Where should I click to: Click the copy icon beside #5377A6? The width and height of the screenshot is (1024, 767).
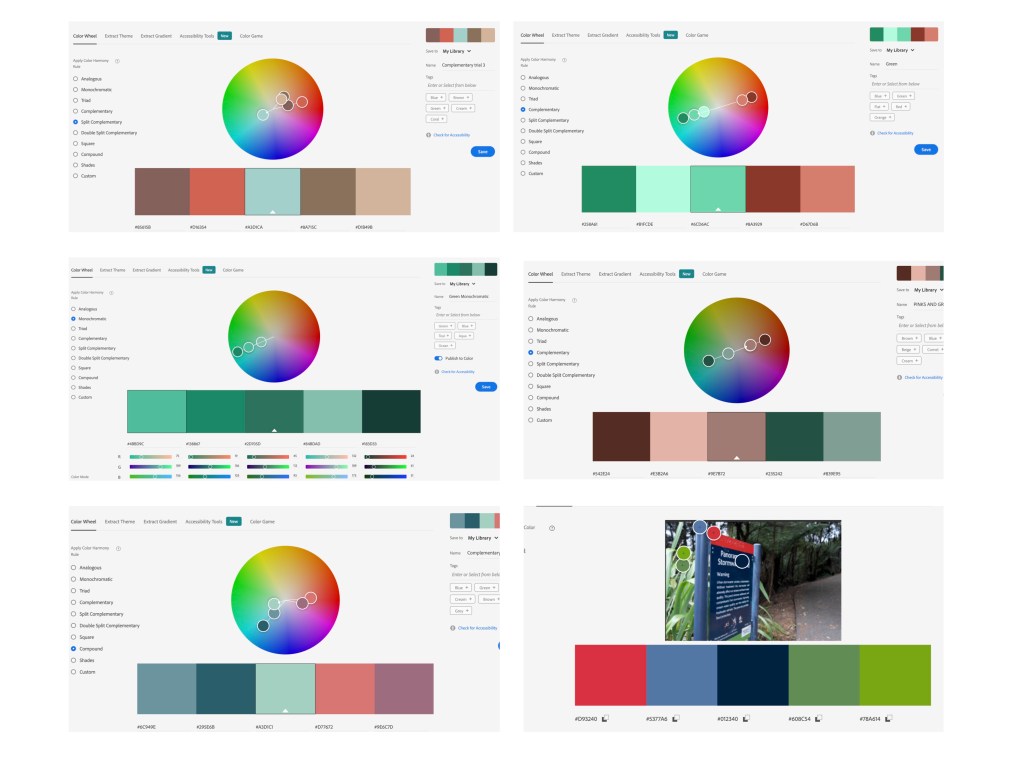coord(677,719)
